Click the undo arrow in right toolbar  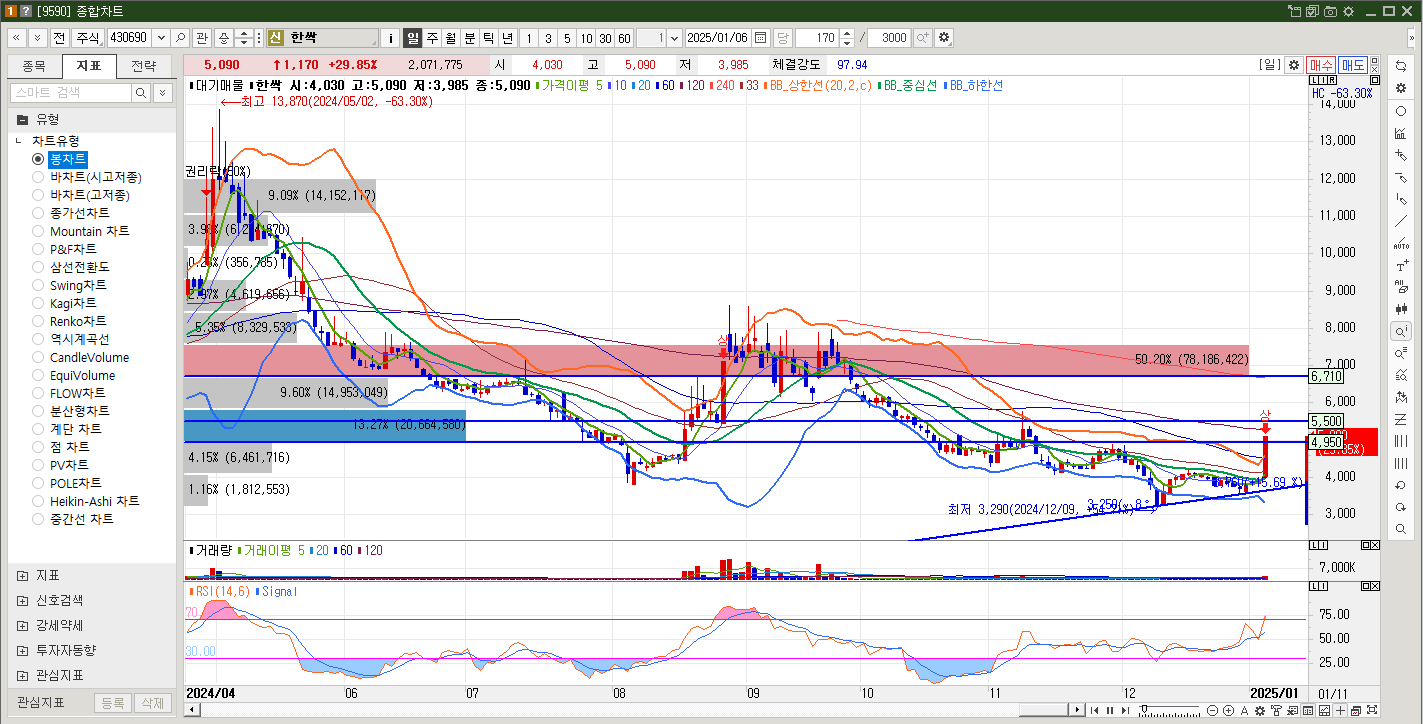coord(1401,485)
